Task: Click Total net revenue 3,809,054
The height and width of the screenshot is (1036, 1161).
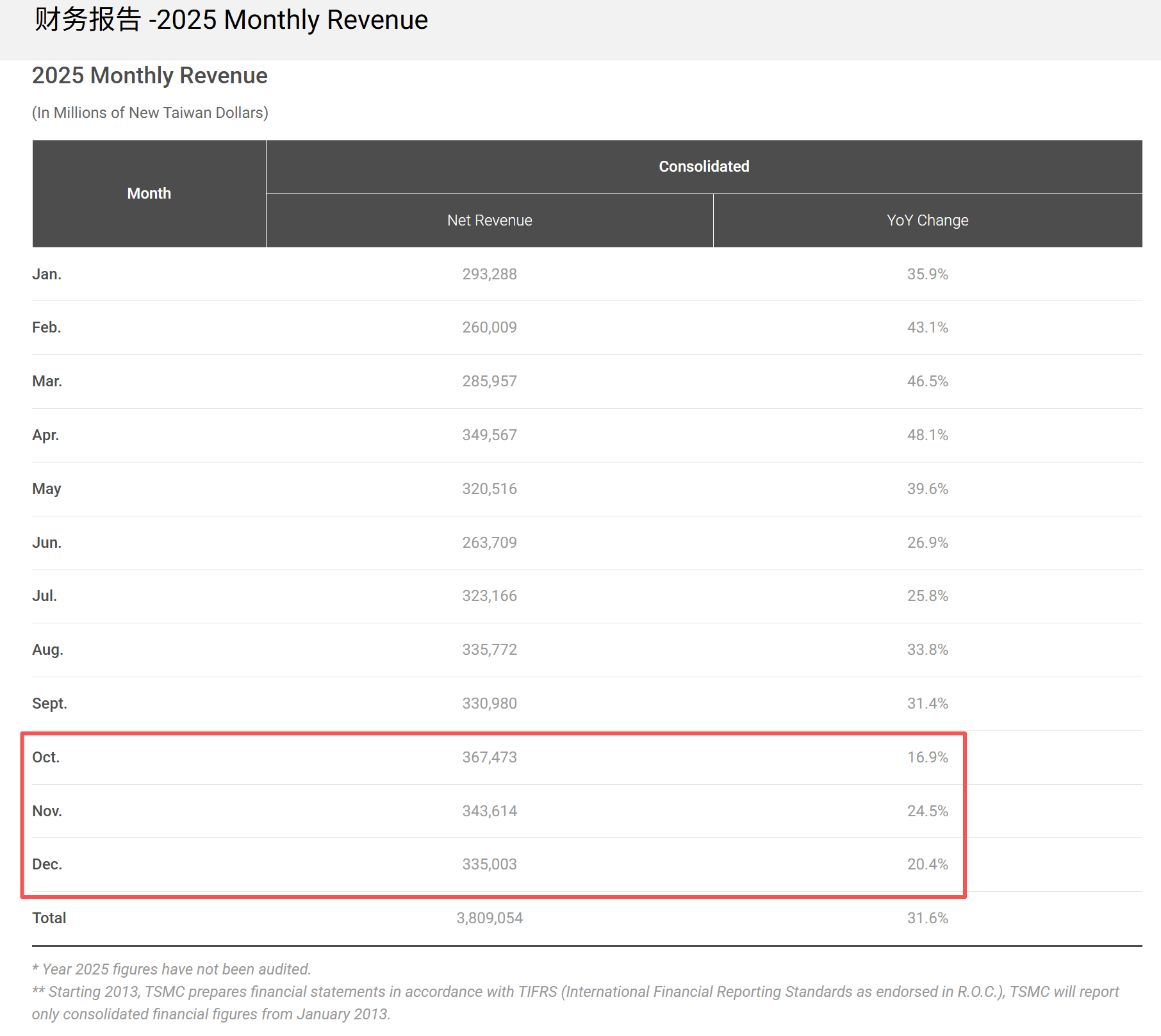Action: 490,918
